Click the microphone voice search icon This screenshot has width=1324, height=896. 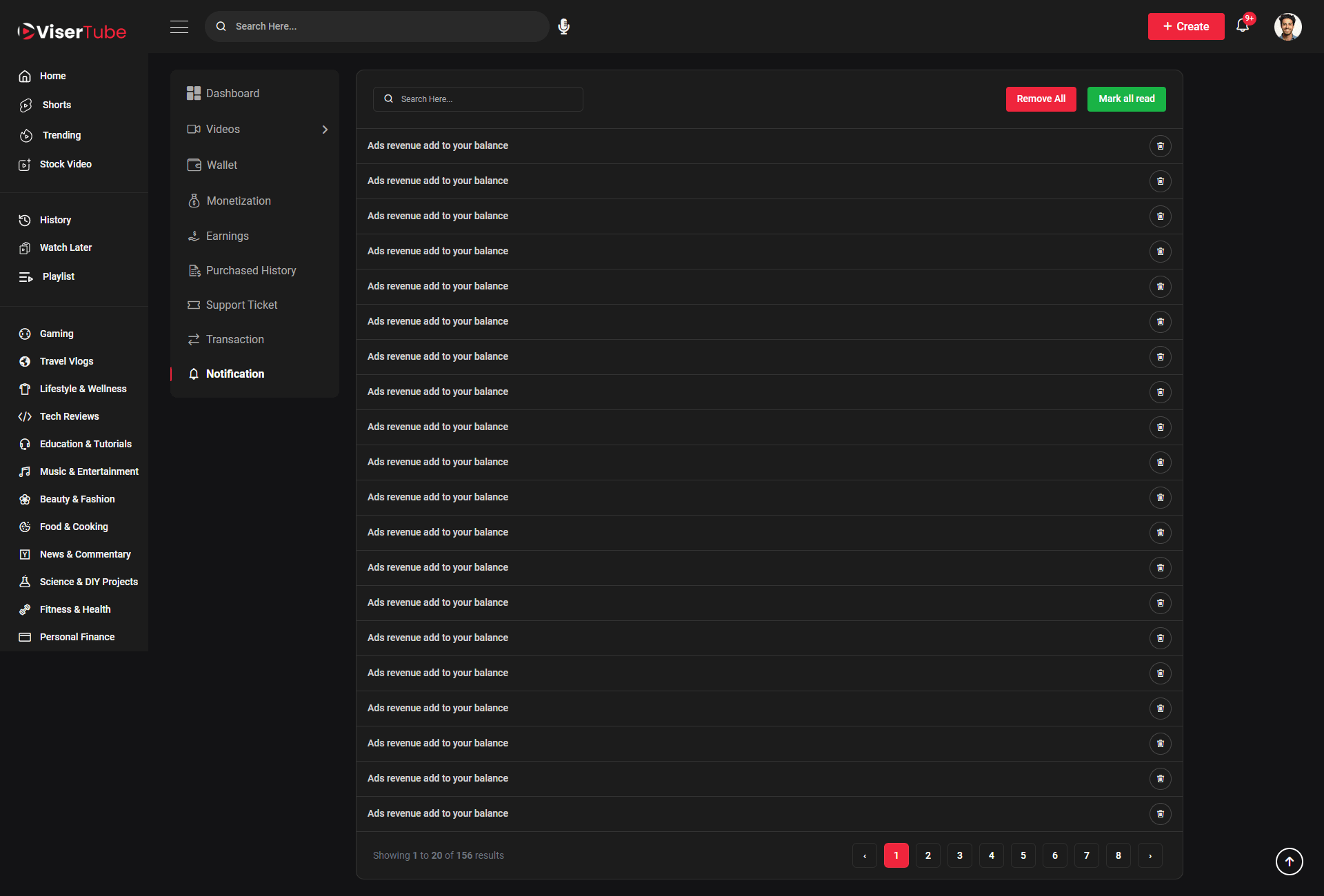563,26
